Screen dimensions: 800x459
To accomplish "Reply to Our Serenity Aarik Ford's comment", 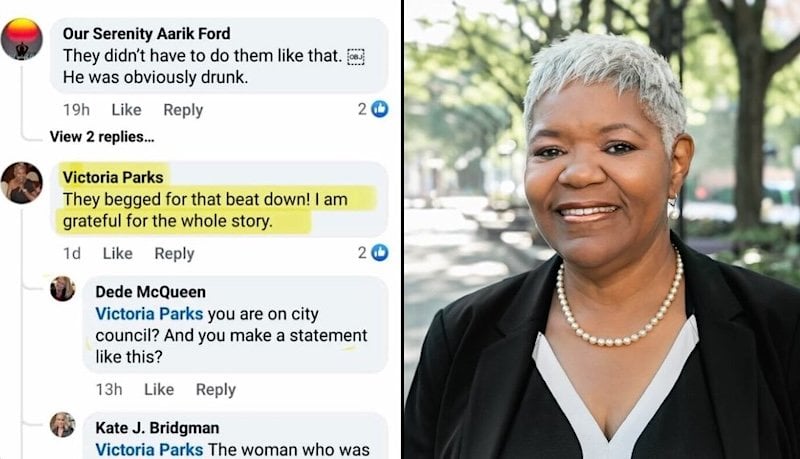I will point(183,110).
